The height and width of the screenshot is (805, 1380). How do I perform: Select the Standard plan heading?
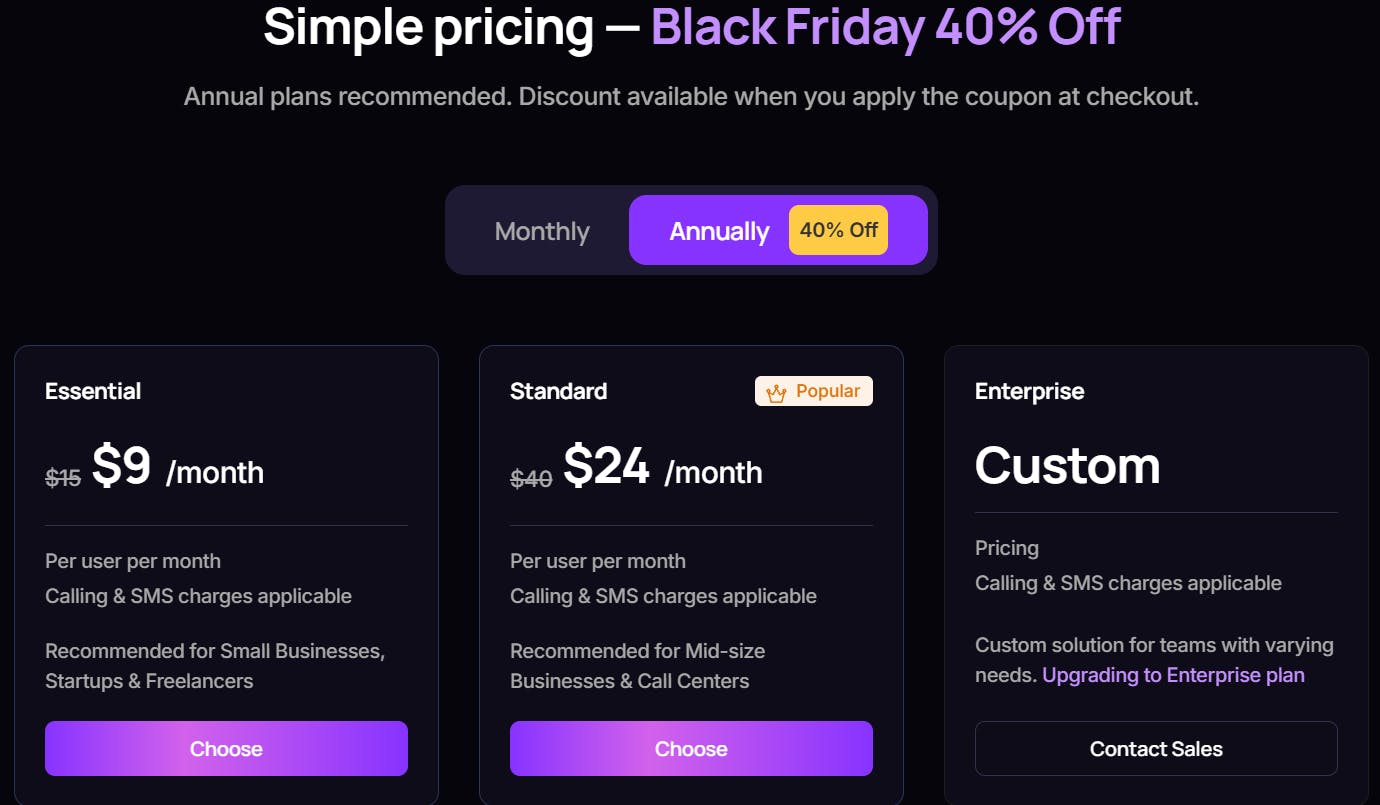coord(558,391)
